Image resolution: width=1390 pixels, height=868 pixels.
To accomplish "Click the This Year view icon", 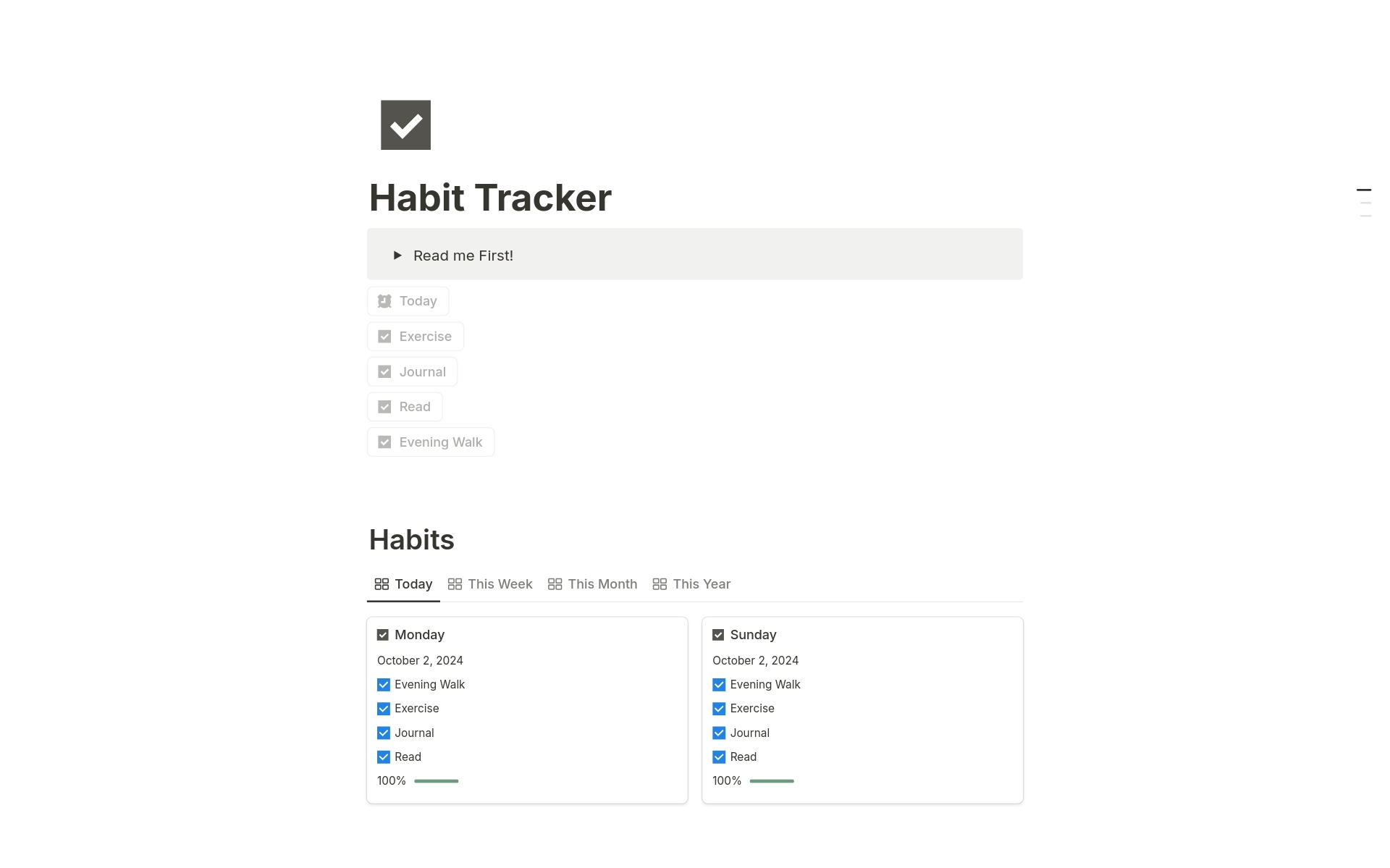I will click(x=659, y=583).
